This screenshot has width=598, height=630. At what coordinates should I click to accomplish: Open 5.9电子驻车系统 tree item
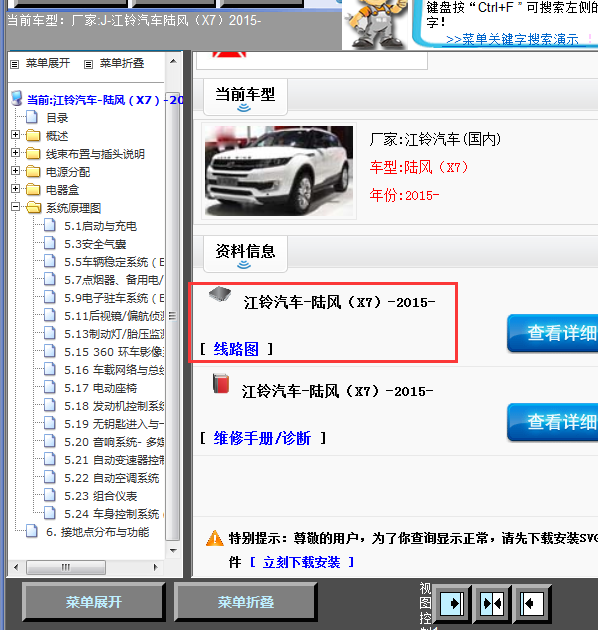coord(114,298)
